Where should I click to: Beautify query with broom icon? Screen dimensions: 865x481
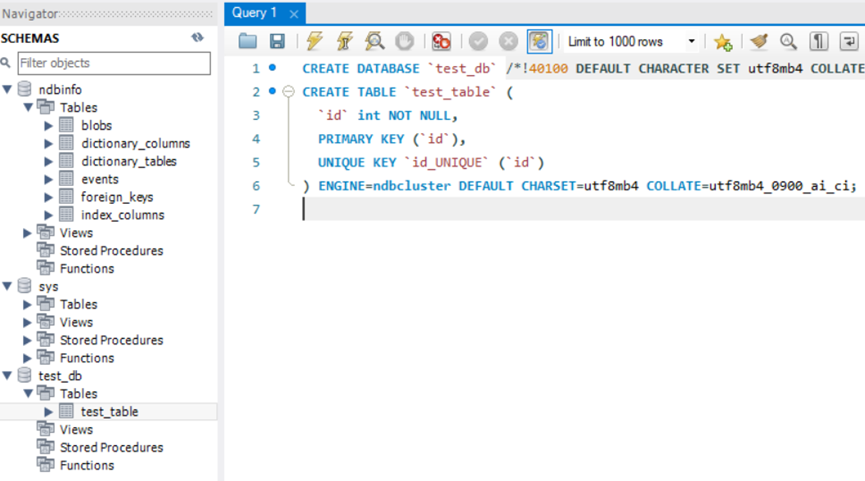759,41
